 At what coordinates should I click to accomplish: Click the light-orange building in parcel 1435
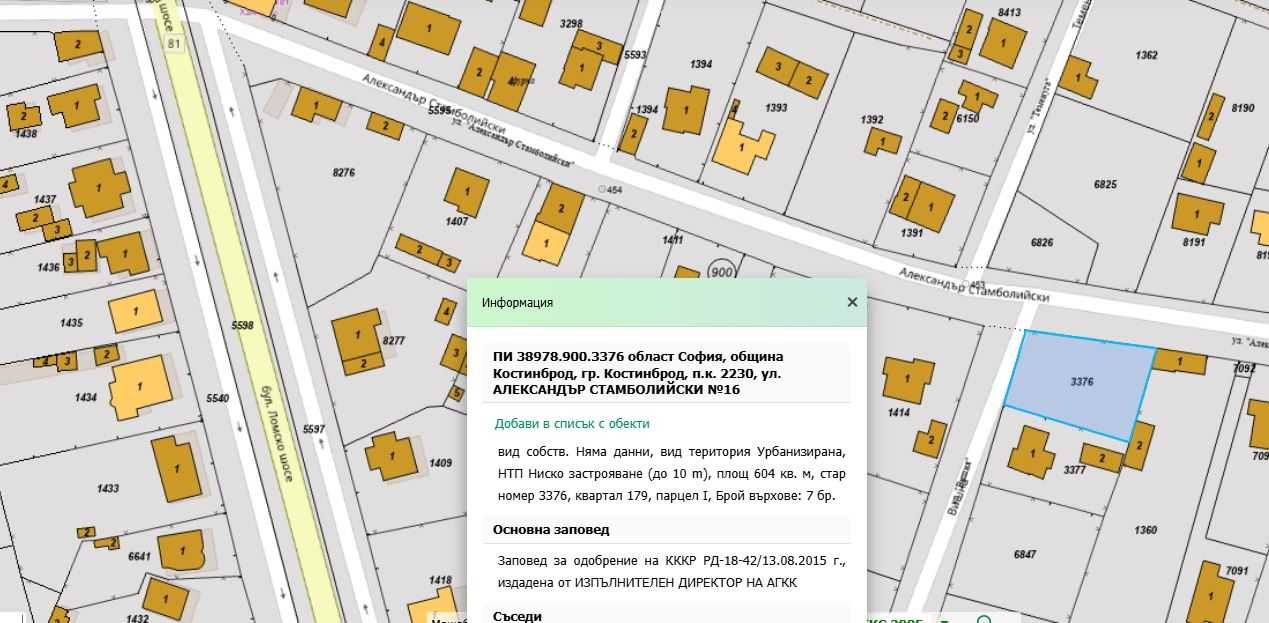(135, 311)
